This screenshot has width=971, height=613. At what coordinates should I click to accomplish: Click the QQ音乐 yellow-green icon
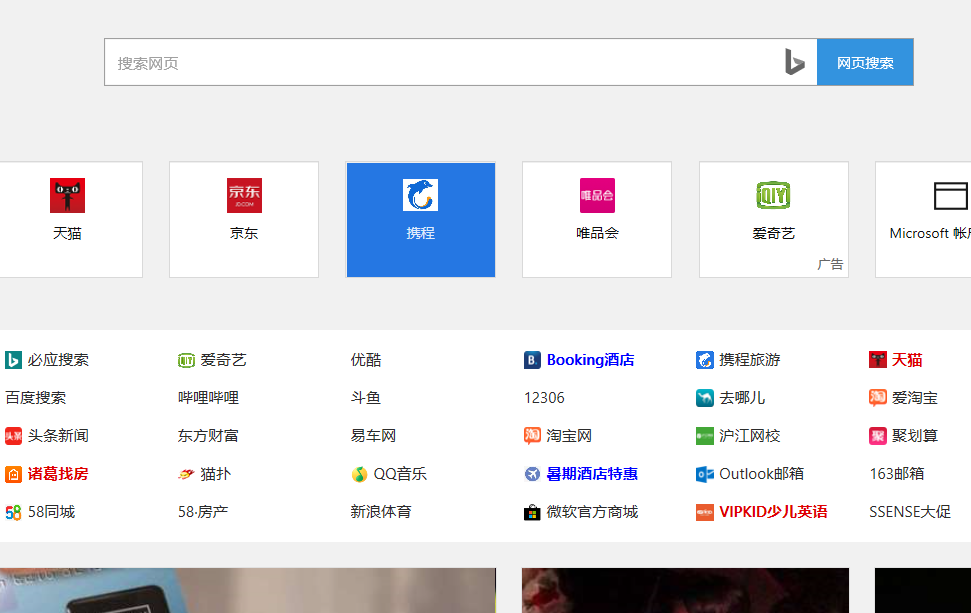359,474
